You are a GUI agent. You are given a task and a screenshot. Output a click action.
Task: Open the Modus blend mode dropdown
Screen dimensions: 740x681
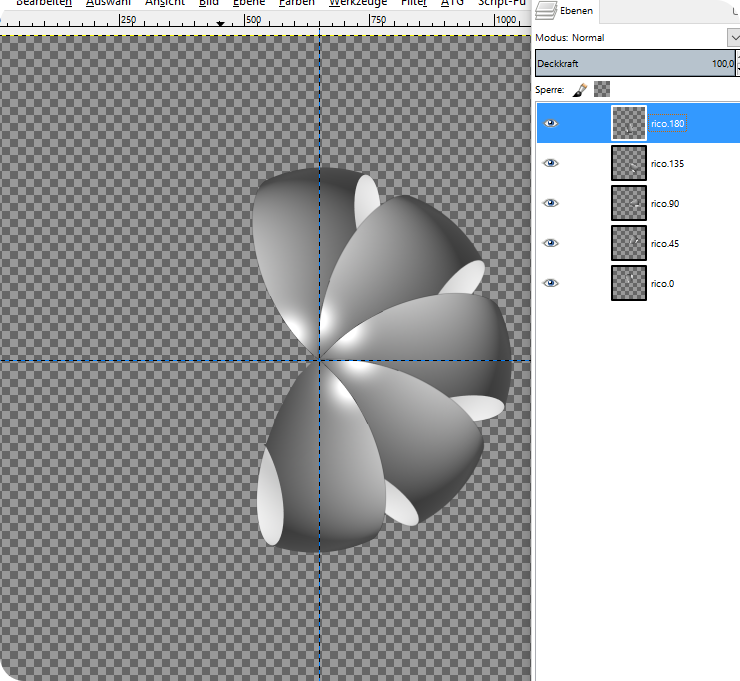[x=733, y=37]
